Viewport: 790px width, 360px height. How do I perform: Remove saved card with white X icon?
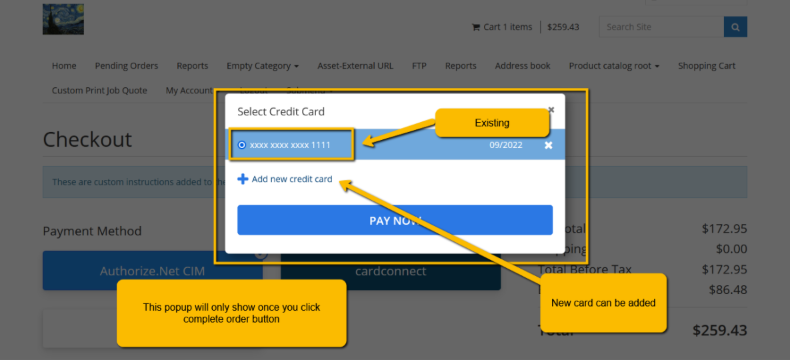[x=548, y=145]
